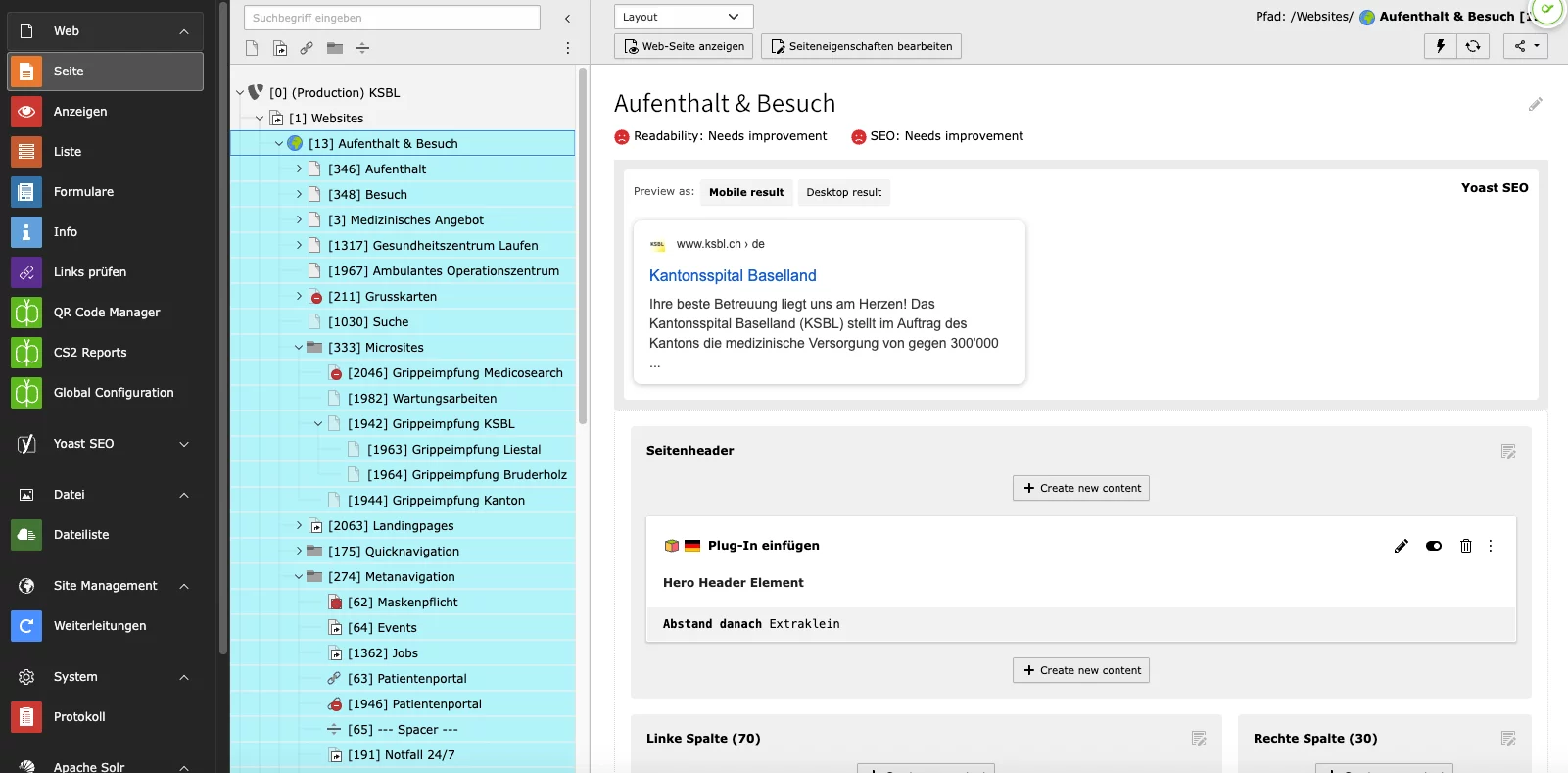Viewport: 1568px width, 773px height.
Task: Open the Layout dropdown
Action: [683, 17]
